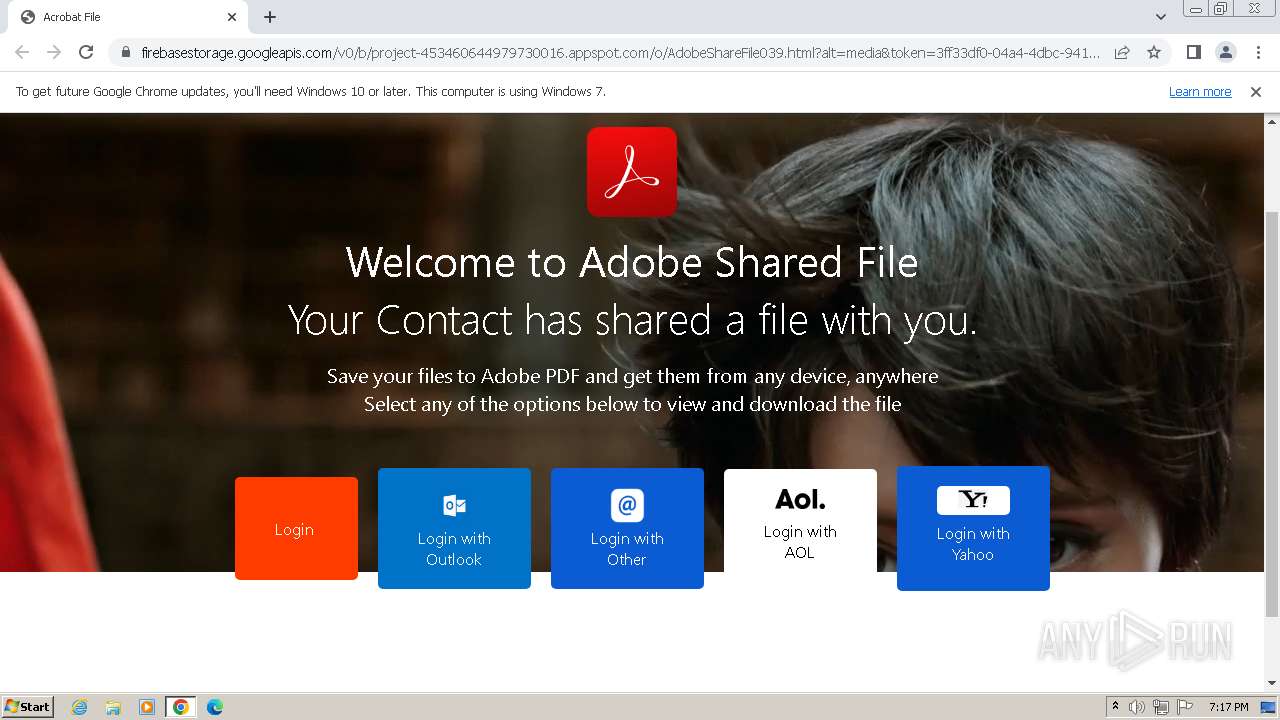This screenshot has height=720, width=1280.
Task: Click the orange Login tile
Action: (x=296, y=528)
